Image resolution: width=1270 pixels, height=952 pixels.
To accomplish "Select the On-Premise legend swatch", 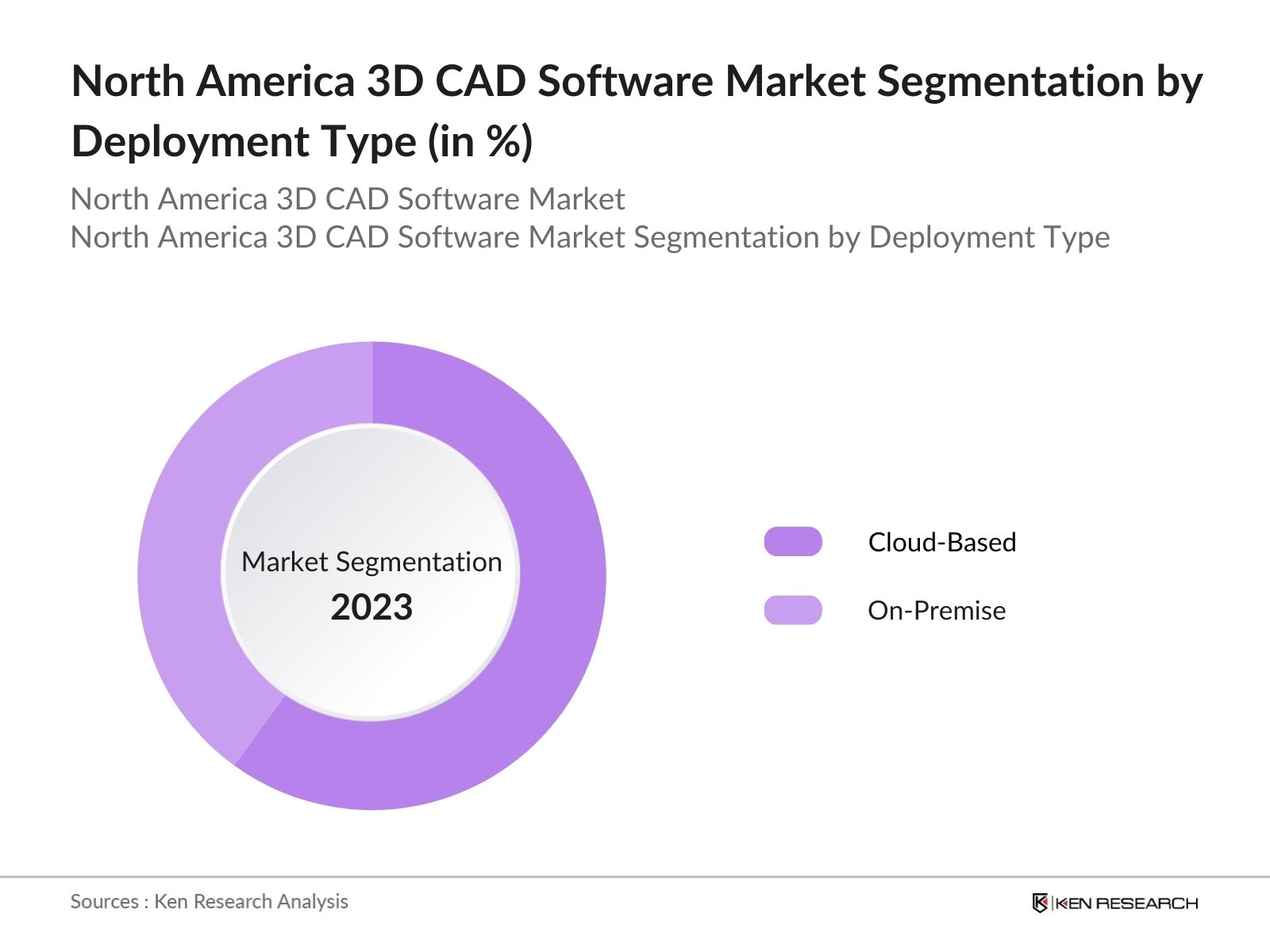I will 792,611.
